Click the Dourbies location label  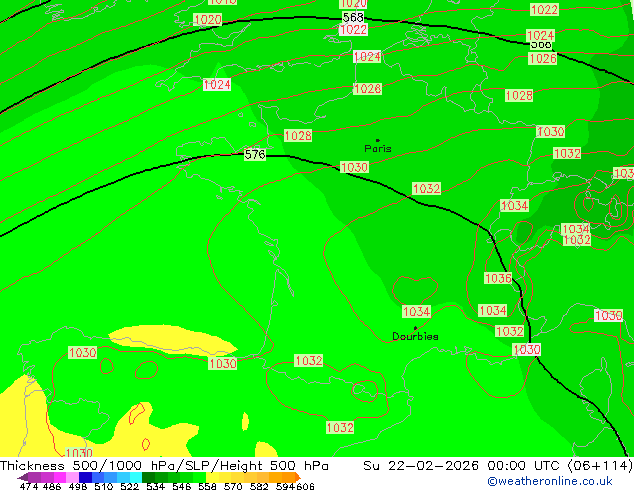415,336
